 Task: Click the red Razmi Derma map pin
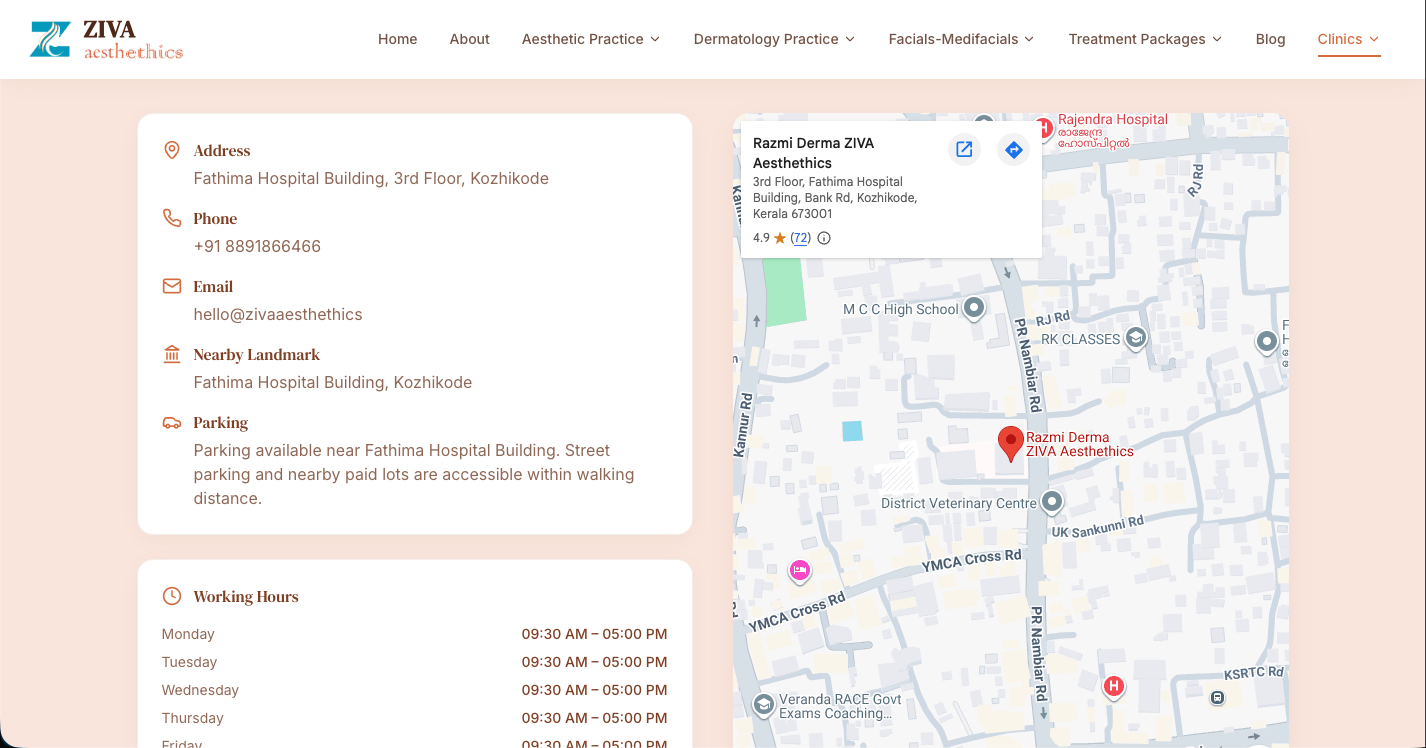(x=1011, y=443)
